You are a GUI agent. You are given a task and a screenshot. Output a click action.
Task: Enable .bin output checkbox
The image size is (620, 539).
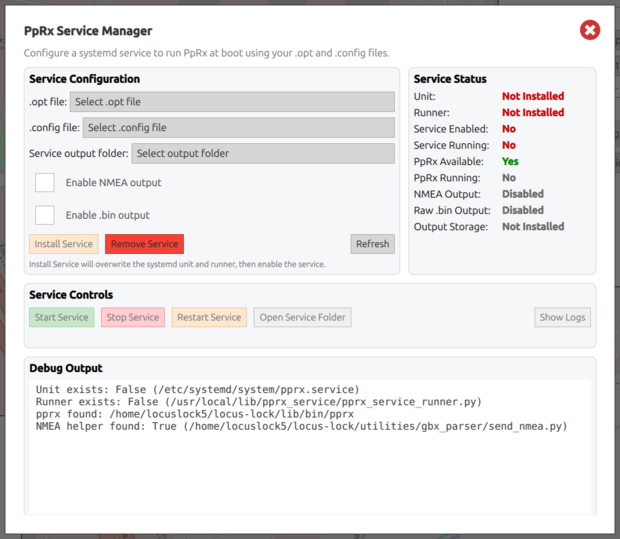point(45,215)
